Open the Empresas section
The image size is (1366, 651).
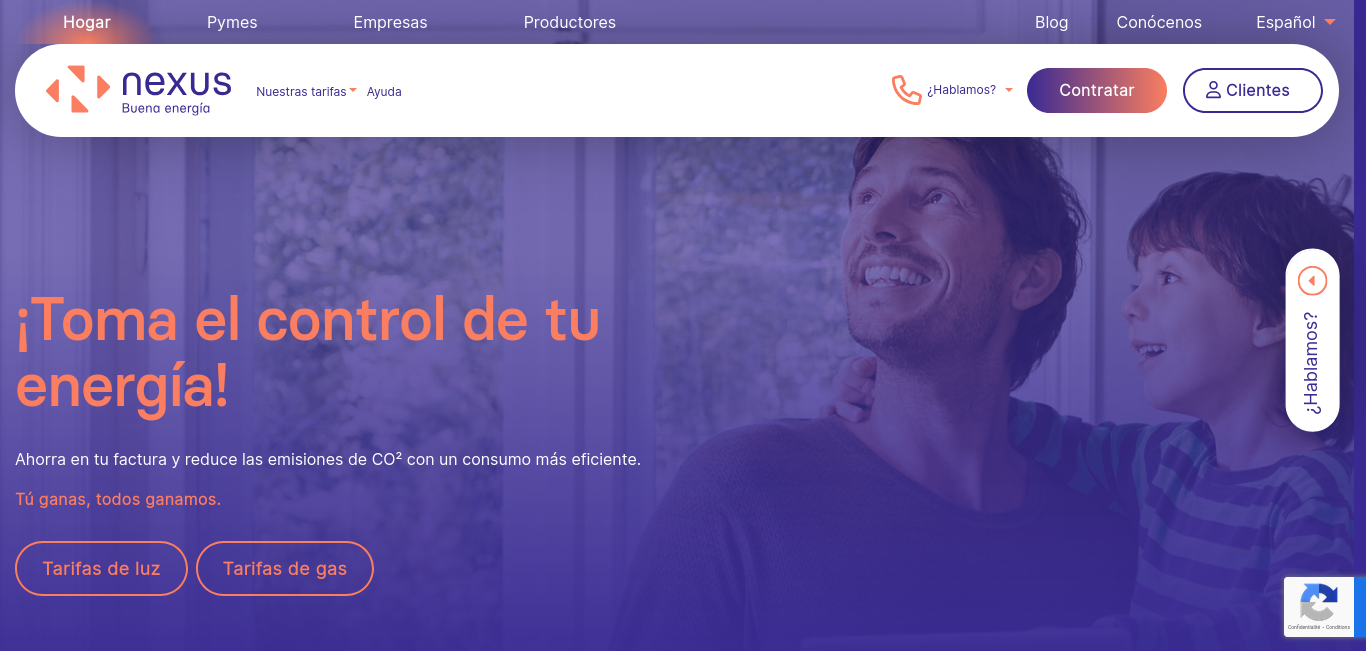[390, 22]
